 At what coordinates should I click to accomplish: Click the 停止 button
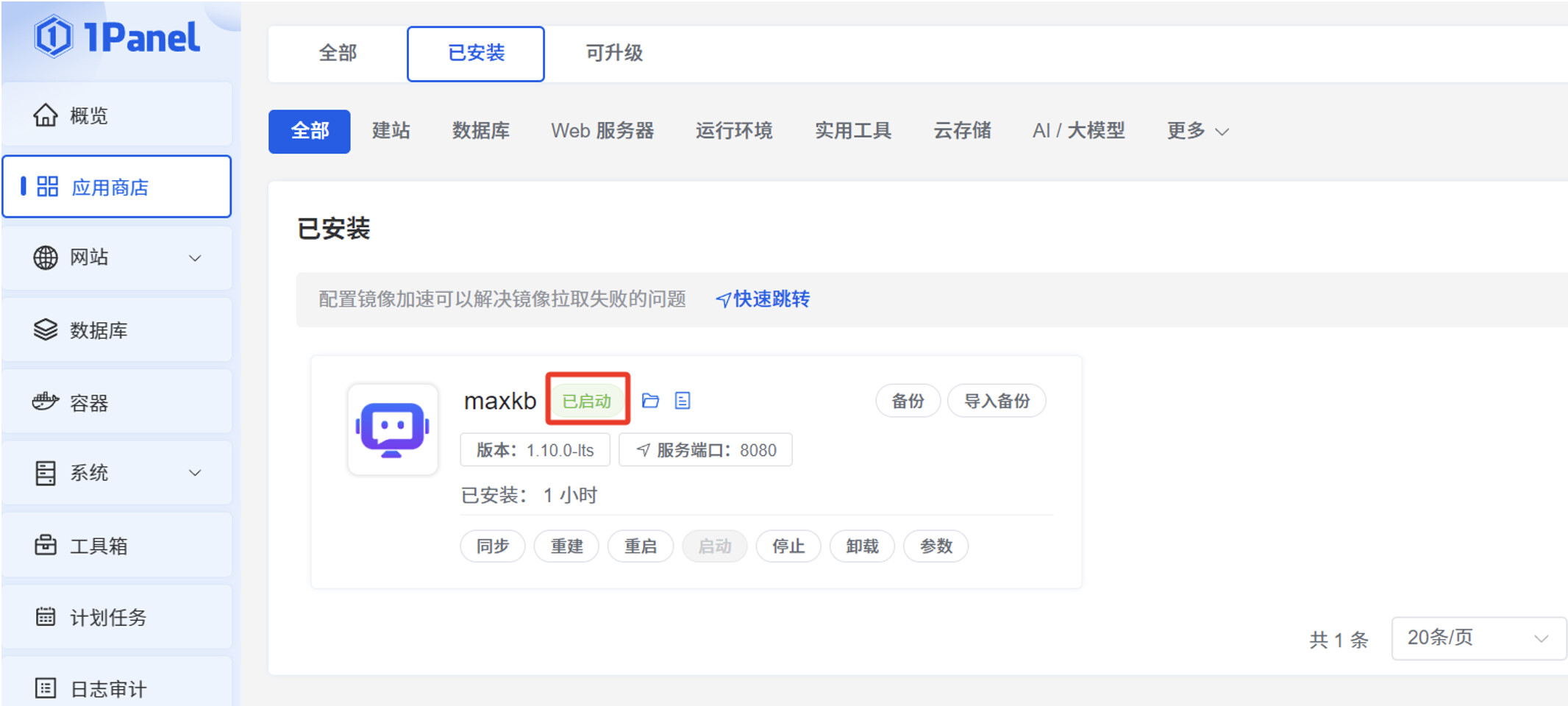pos(788,546)
